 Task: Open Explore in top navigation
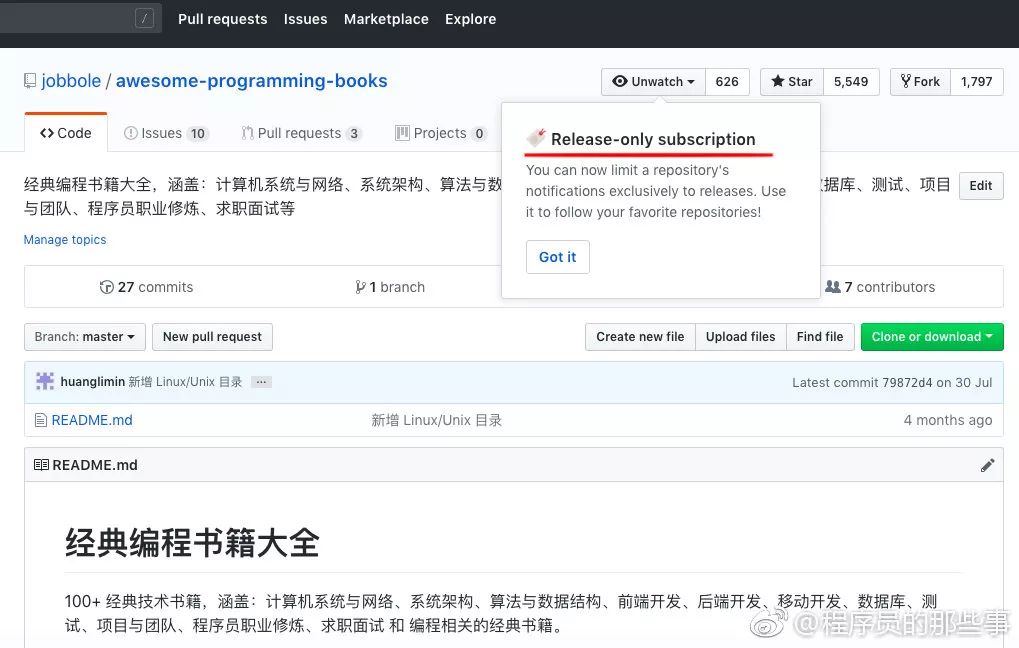tap(471, 19)
